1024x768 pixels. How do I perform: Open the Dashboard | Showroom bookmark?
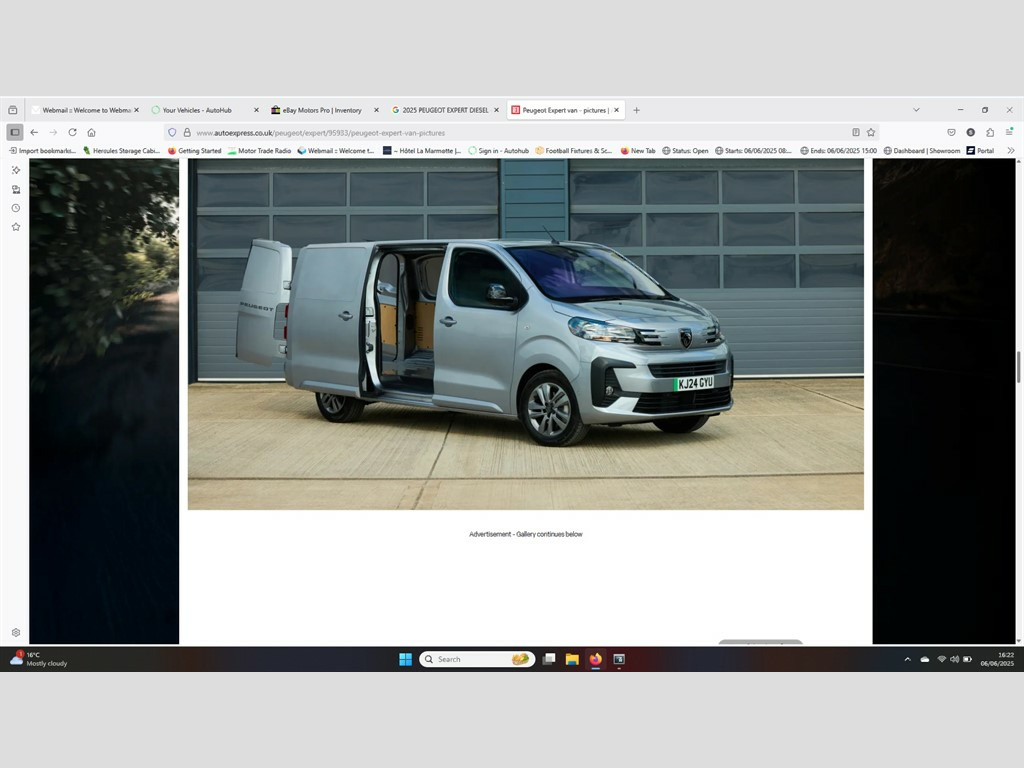pyautogui.click(x=921, y=151)
